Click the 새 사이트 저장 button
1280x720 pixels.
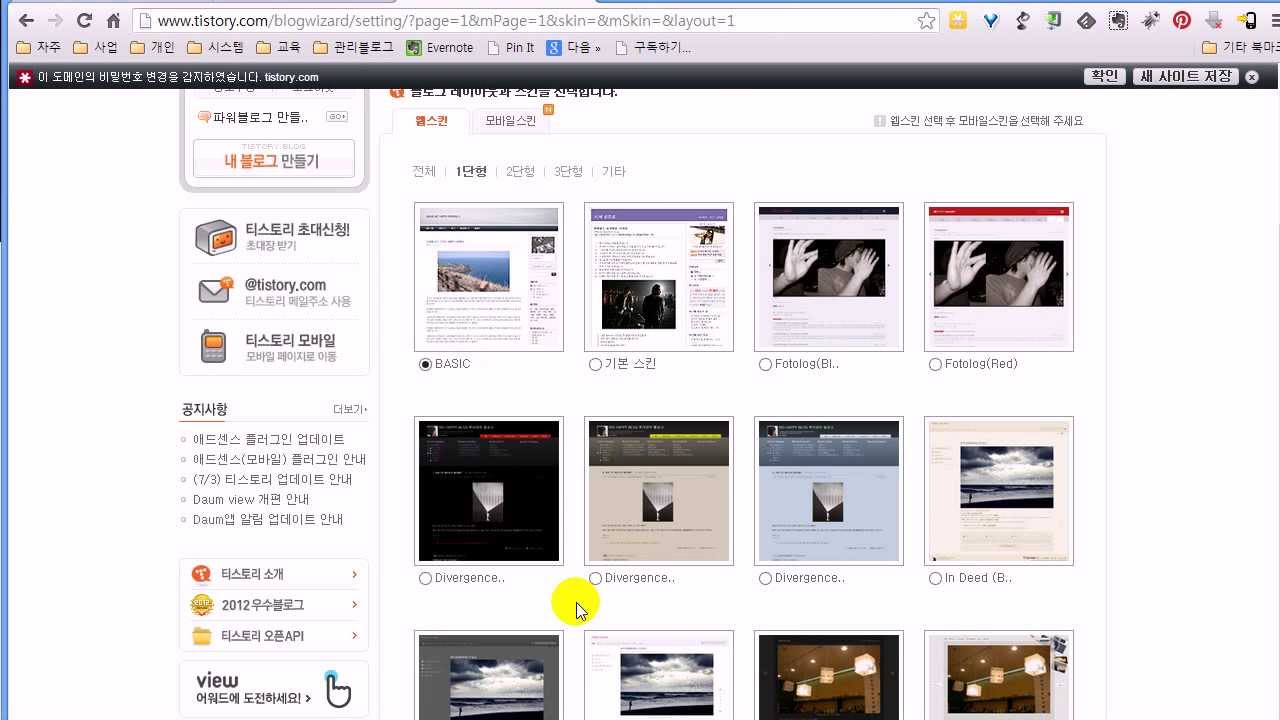pyautogui.click(x=1186, y=76)
